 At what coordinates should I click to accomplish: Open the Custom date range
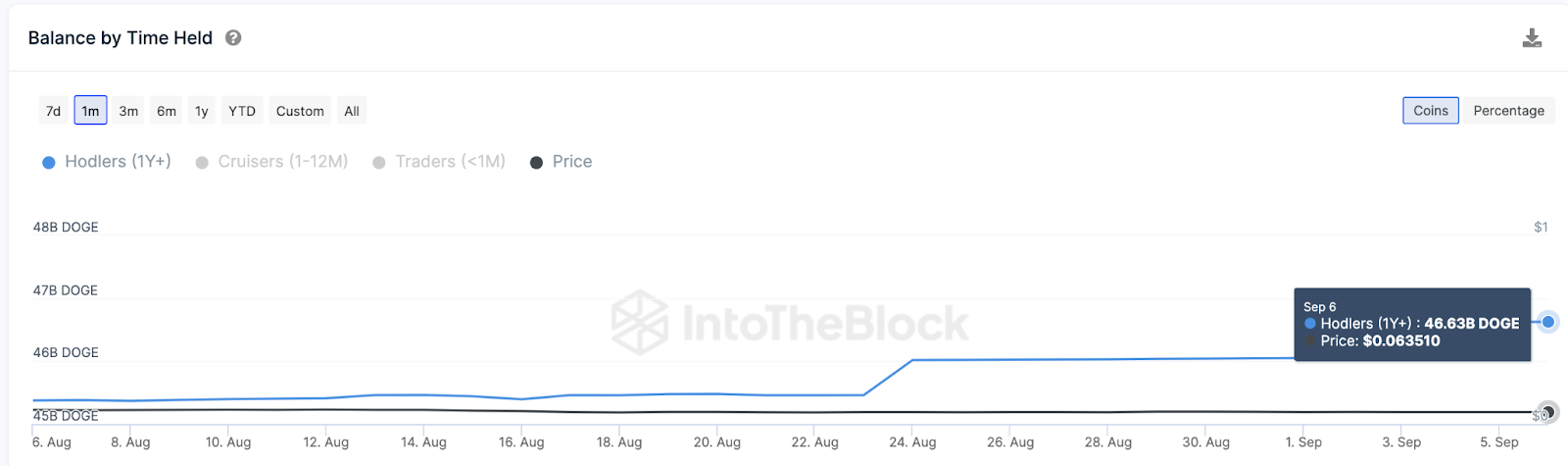[x=300, y=111]
